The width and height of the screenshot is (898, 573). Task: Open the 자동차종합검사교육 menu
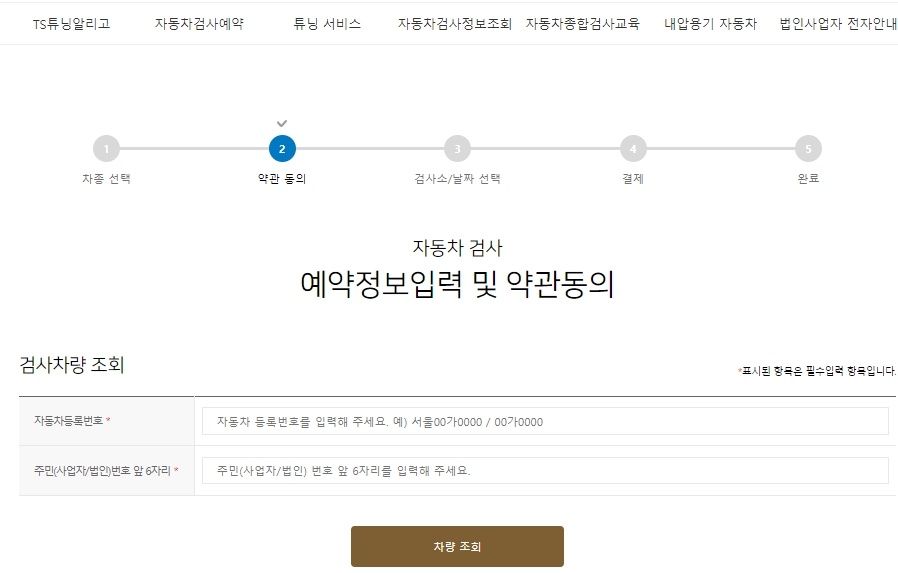point(582,23)
